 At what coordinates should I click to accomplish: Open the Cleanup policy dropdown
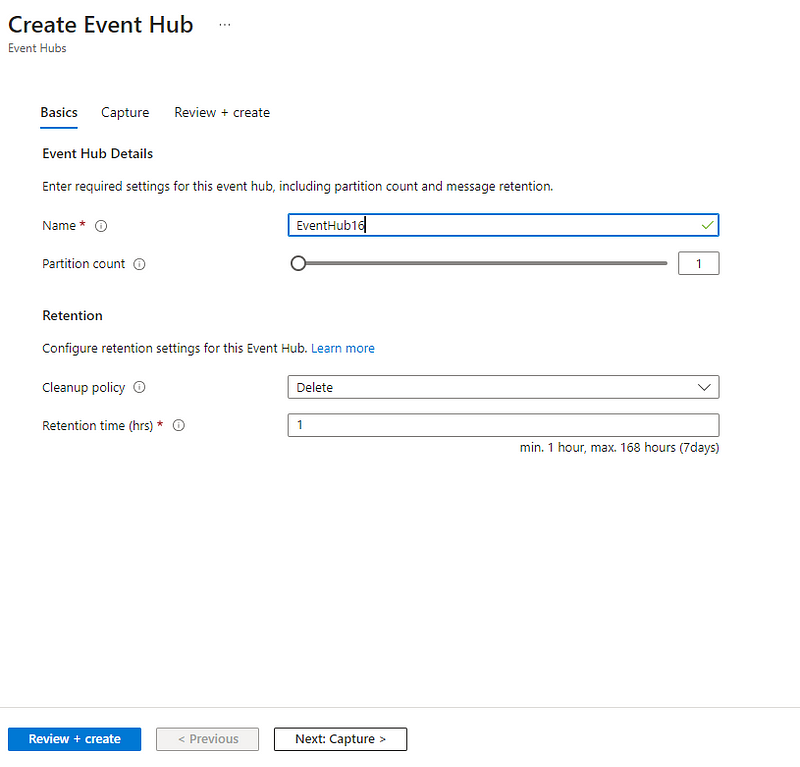503,387
